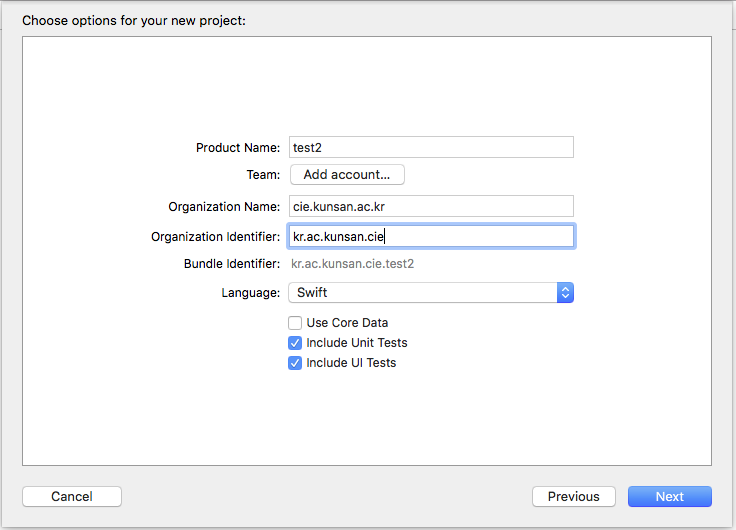The width and height of the screenshot is (736, 530).
Task: Click the Cancel button
Action: point(72,496)
